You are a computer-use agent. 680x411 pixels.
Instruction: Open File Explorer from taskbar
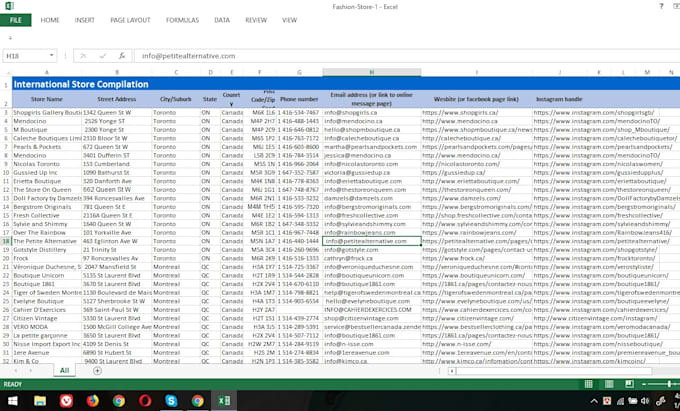[40, 401]
